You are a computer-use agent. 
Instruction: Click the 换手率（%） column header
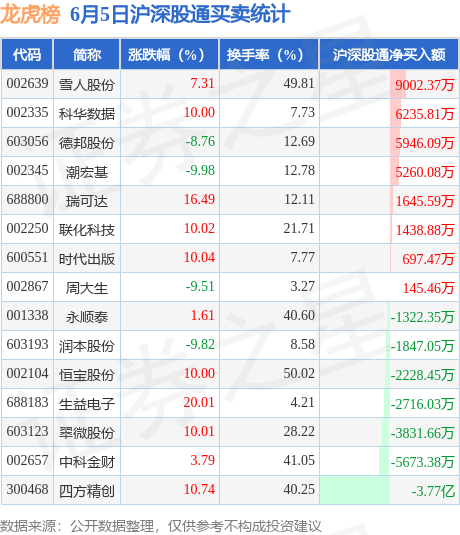pos(269,55)
